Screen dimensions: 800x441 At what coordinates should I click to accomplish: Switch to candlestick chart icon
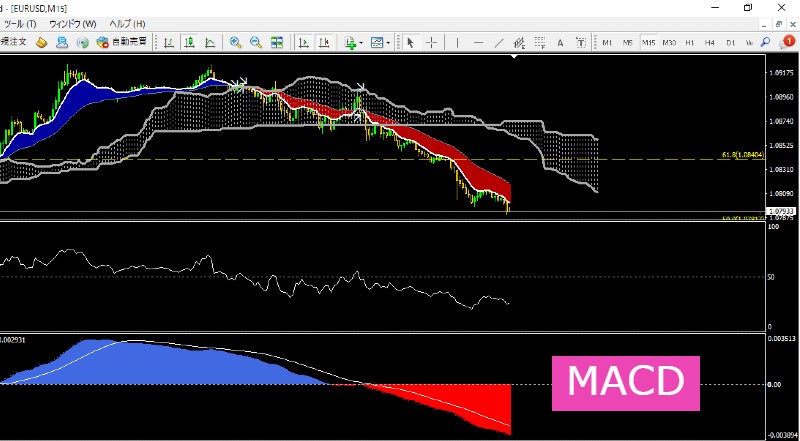pos(189,42)
